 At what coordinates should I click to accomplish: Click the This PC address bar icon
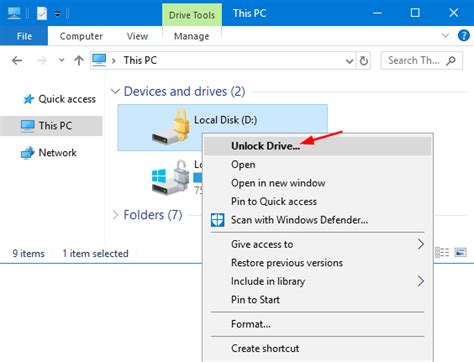pyautogui.click(x=99, y=60)
